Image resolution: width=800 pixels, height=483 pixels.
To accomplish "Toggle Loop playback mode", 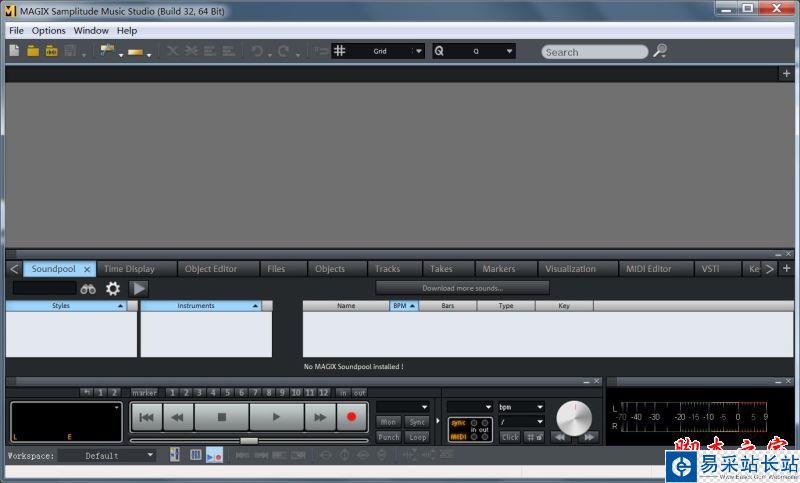I will click(x=417, y=437).
